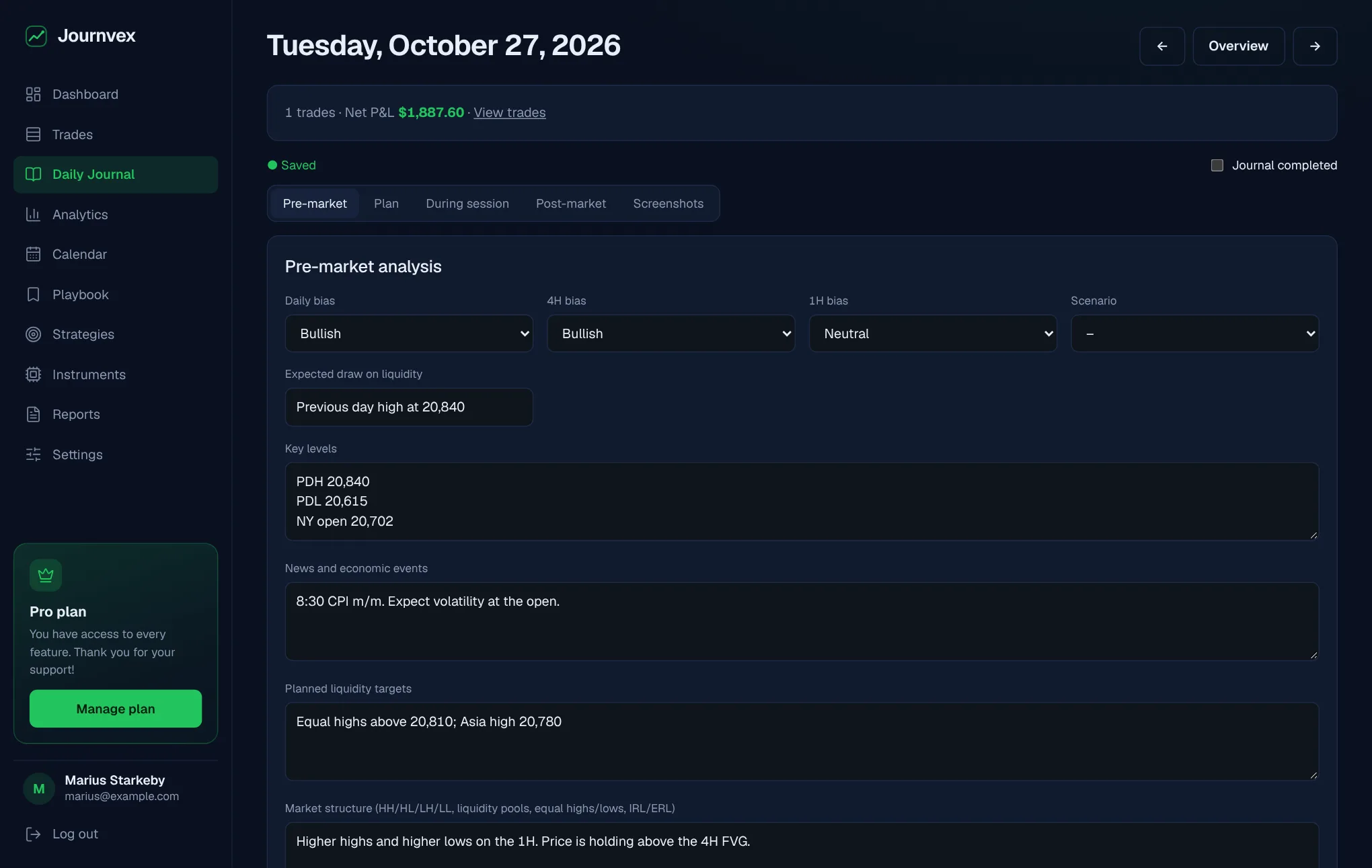The image size is (1372, 868).
Task: Click the Expected draw on liquidity field
Action: [x=409, y=407]
